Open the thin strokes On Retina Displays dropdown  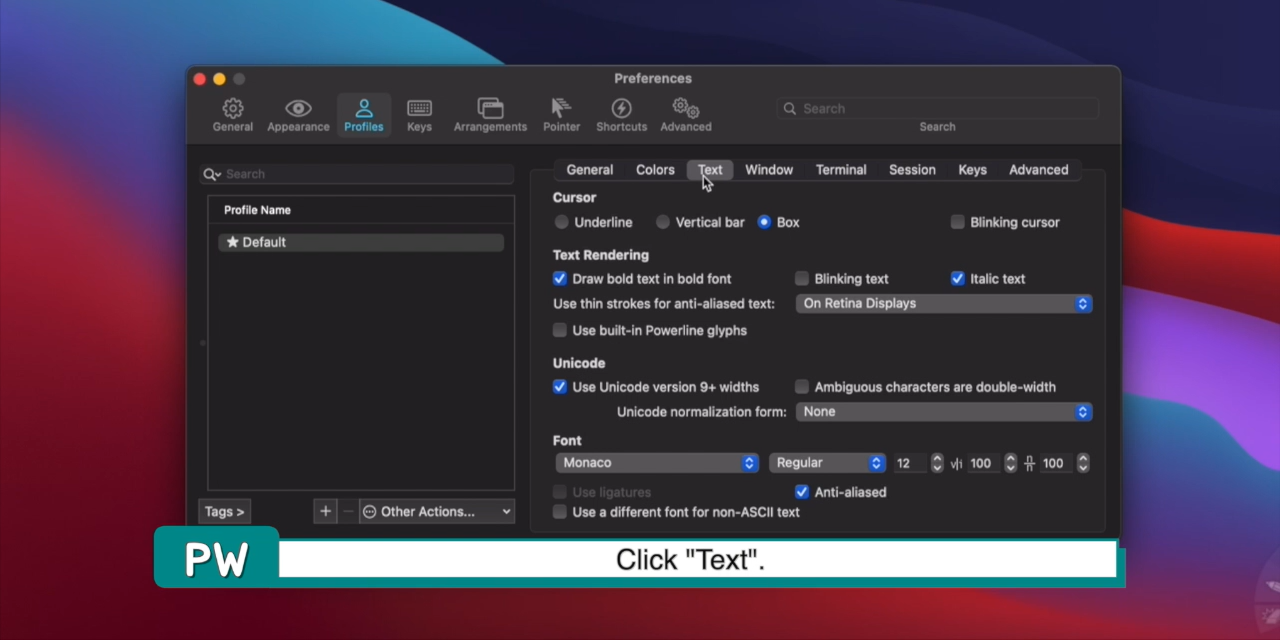coord(944,304)
